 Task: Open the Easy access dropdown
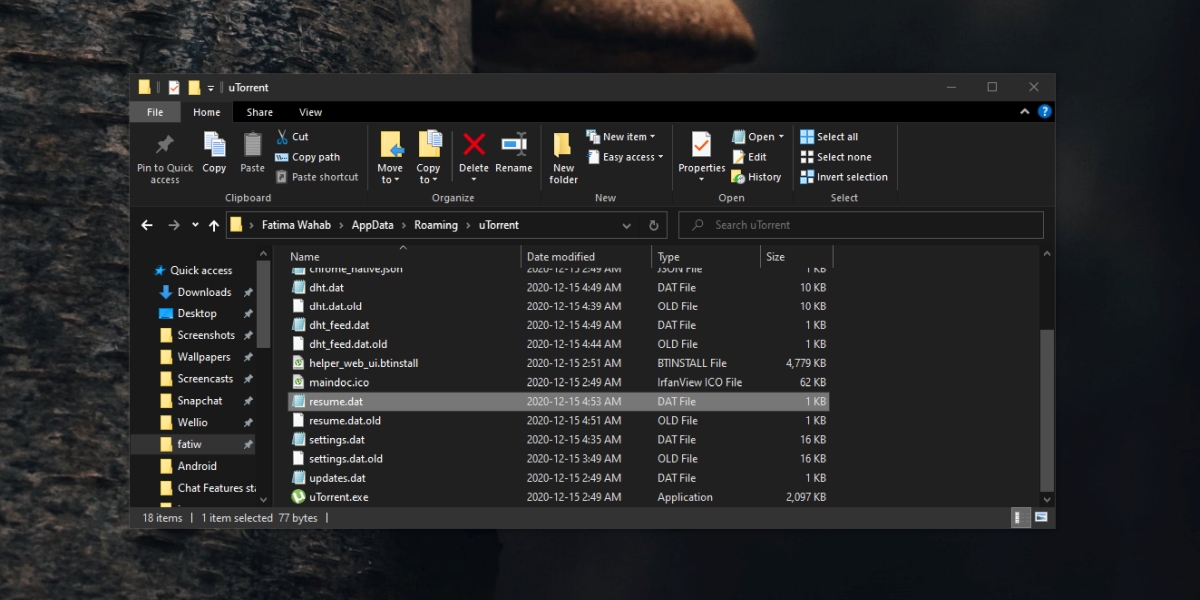pyautogui.click(x=625, y=157)
